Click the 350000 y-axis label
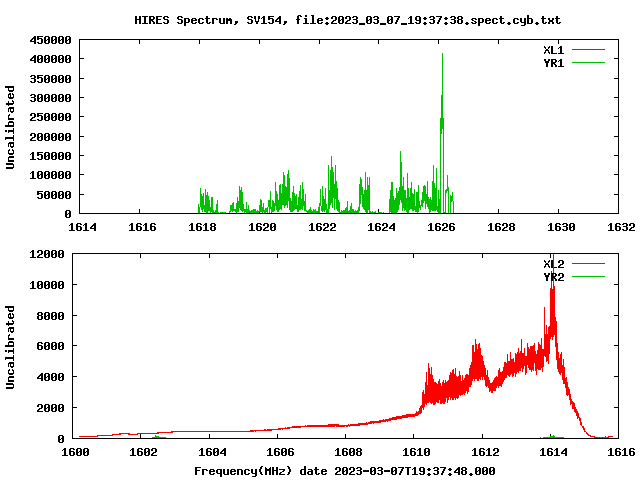Viewport: 640px width, 480px height. 50,79
